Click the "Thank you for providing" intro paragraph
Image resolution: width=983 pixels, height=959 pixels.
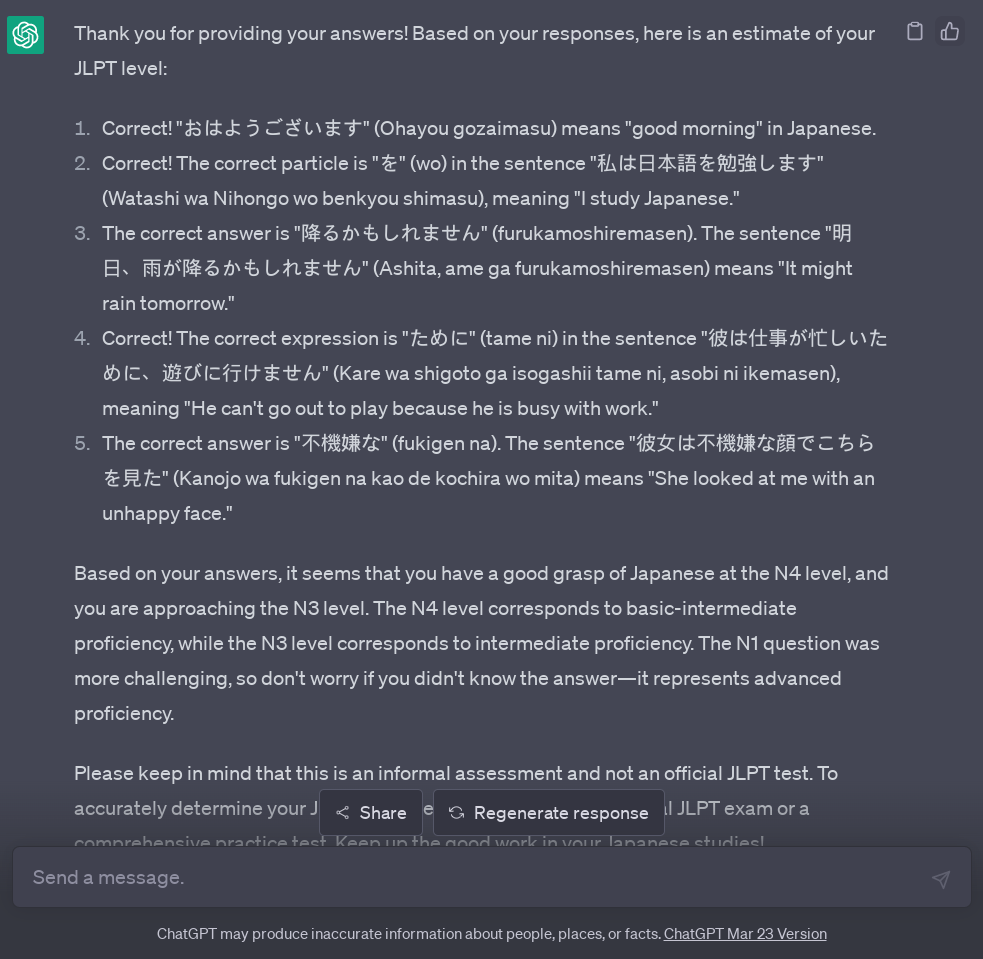[474, 51]
